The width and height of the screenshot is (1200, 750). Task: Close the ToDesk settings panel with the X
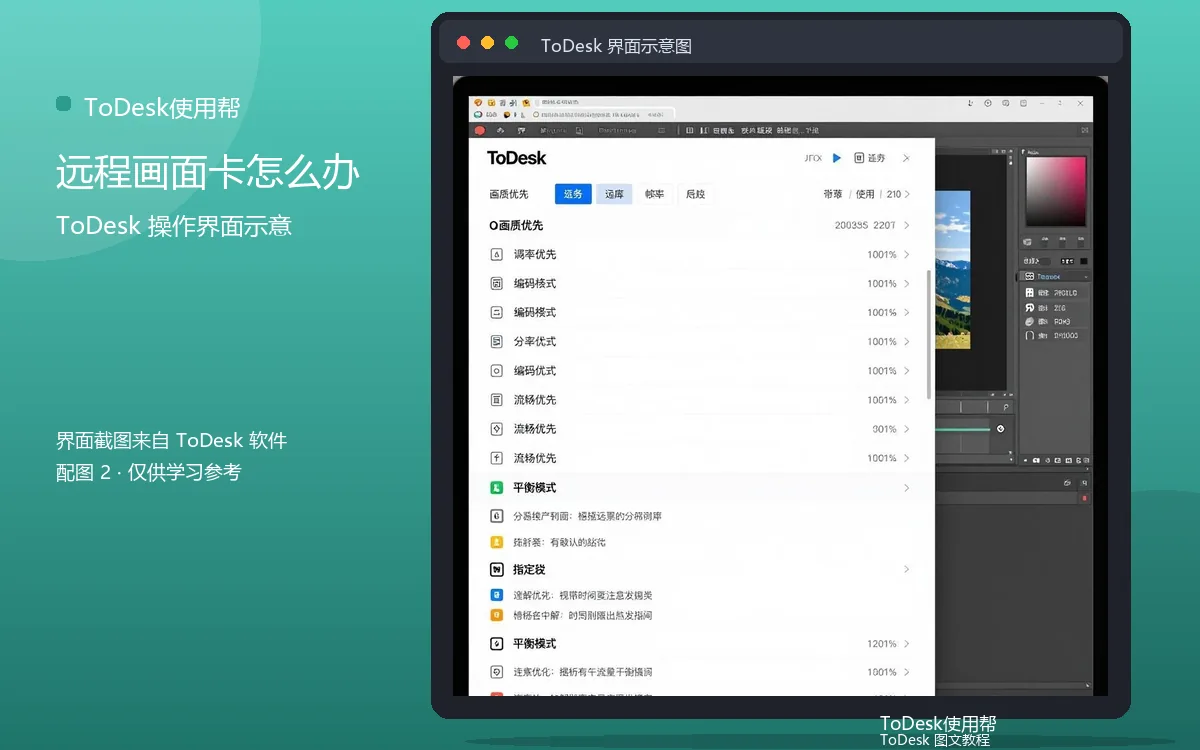click(x=906, y=158)
